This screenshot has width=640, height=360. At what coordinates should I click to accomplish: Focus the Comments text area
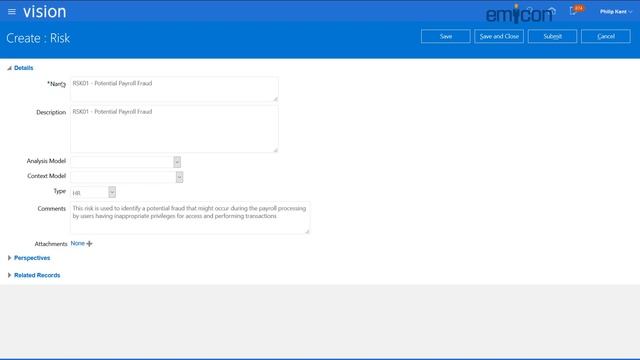click(190, 218)
